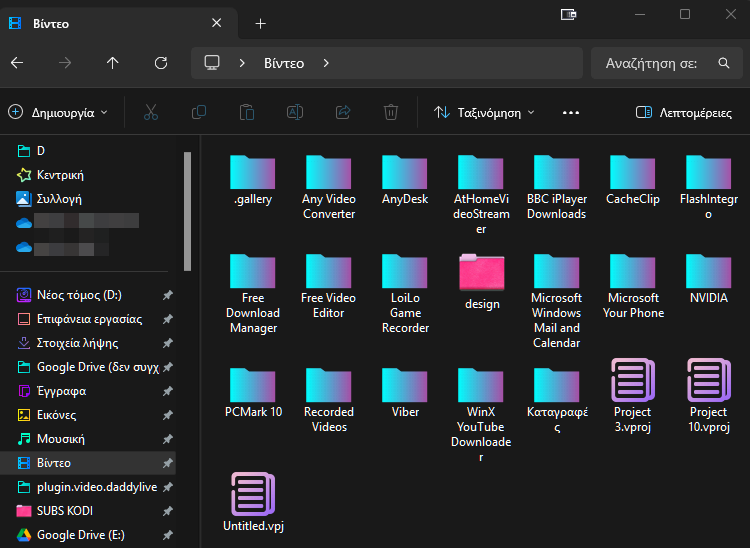Open Google Drive (δεν συγχ in sidebar
Screen dimensions: 750x548
[88, 367]
